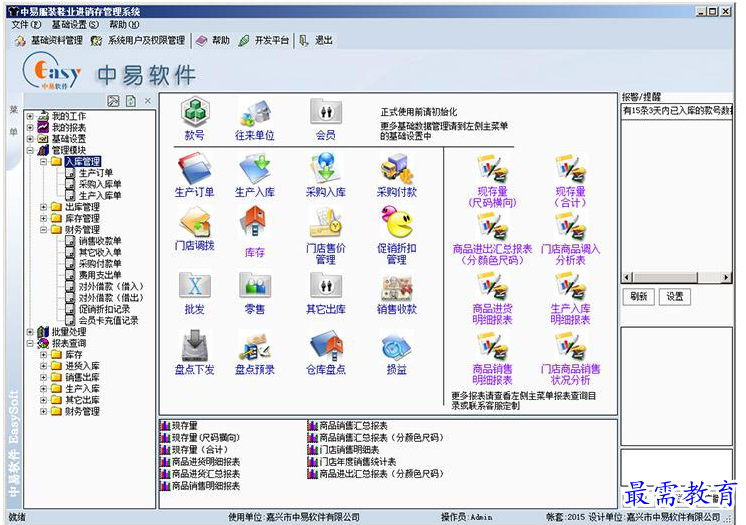Open 商品销售汇总报表 in the bottom list

click(353, 426)
